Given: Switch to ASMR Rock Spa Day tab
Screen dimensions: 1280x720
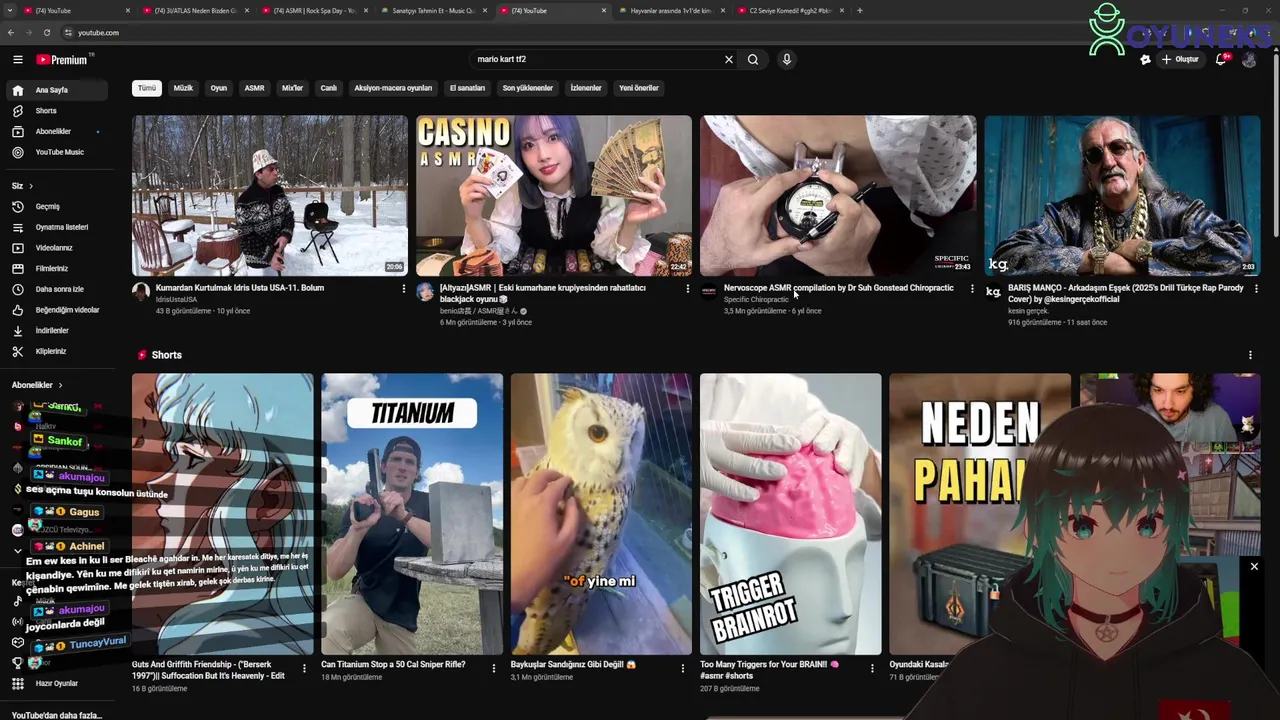Looking at the screenshot, I should (x=315, y=11).
